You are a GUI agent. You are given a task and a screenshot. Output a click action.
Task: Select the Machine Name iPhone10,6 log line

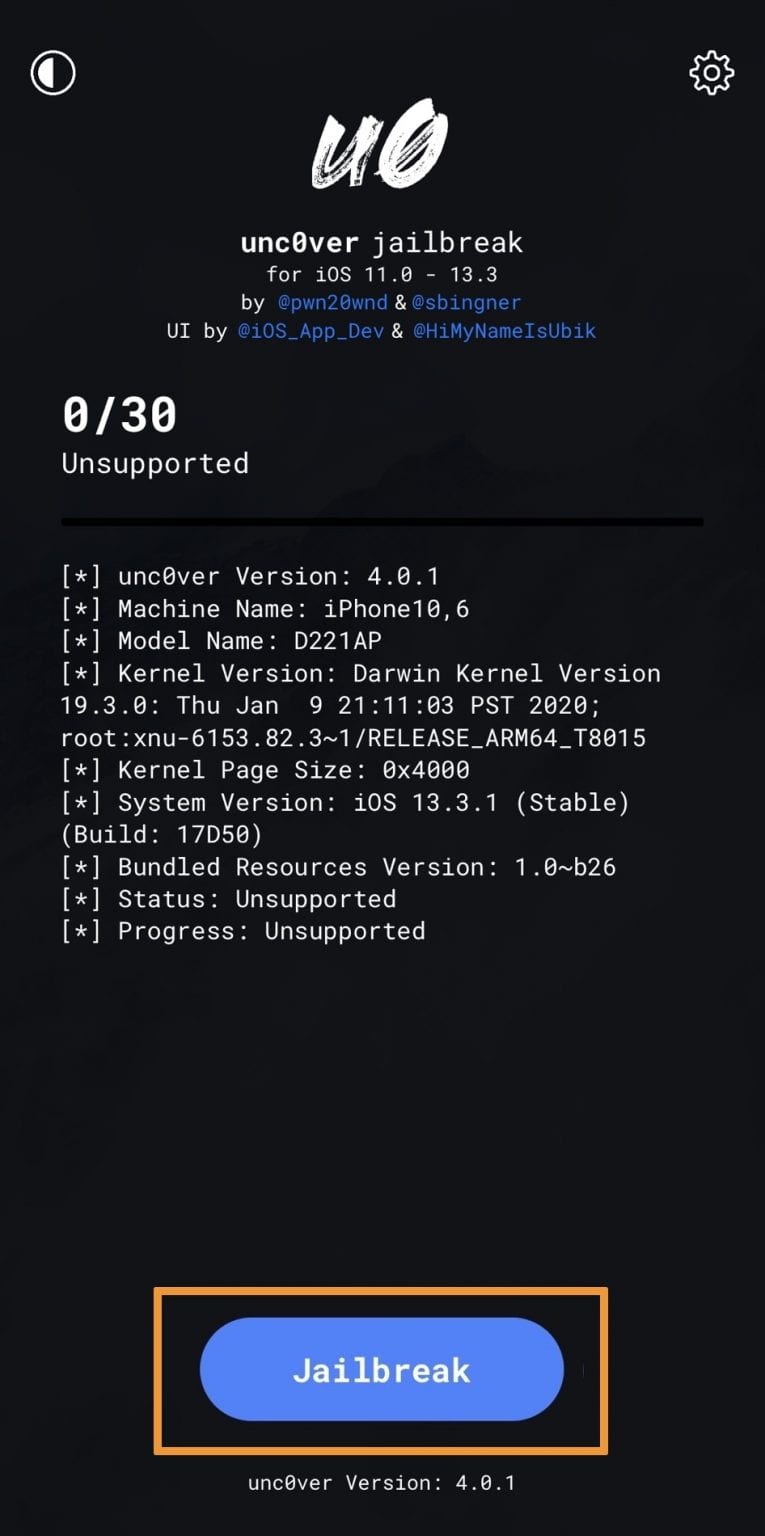click(x=265, y=608)
